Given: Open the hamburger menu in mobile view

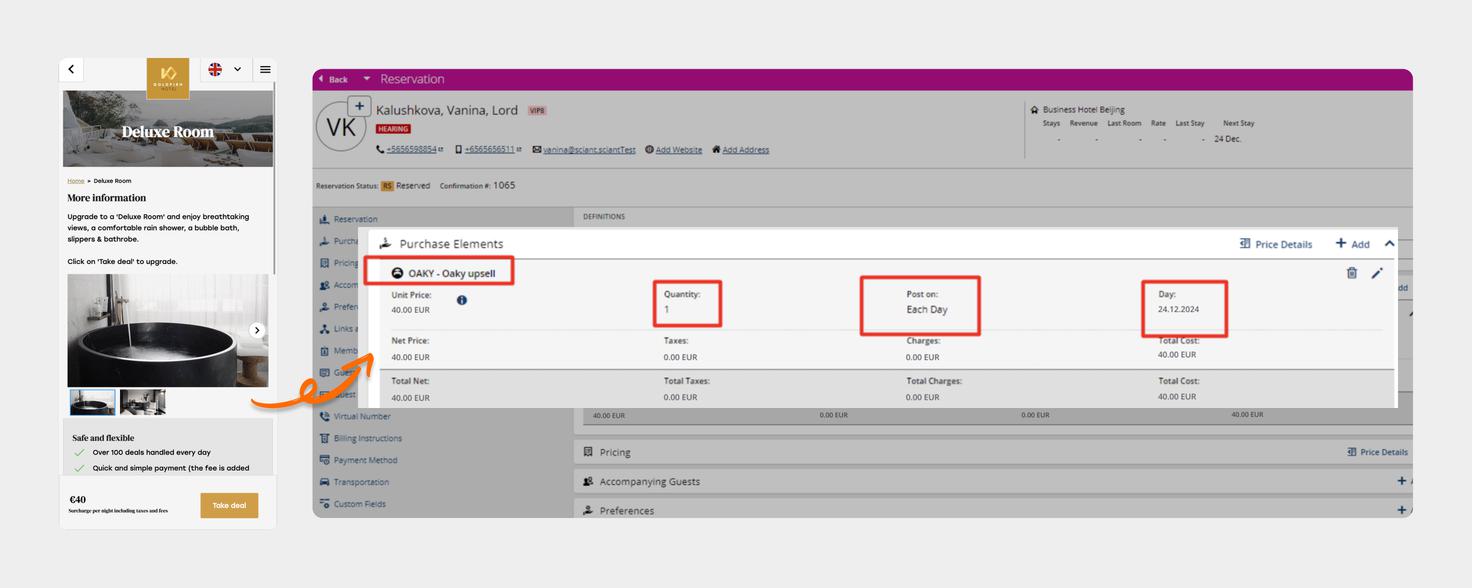Looking at the screenshot, I should (x=265, y=70).
